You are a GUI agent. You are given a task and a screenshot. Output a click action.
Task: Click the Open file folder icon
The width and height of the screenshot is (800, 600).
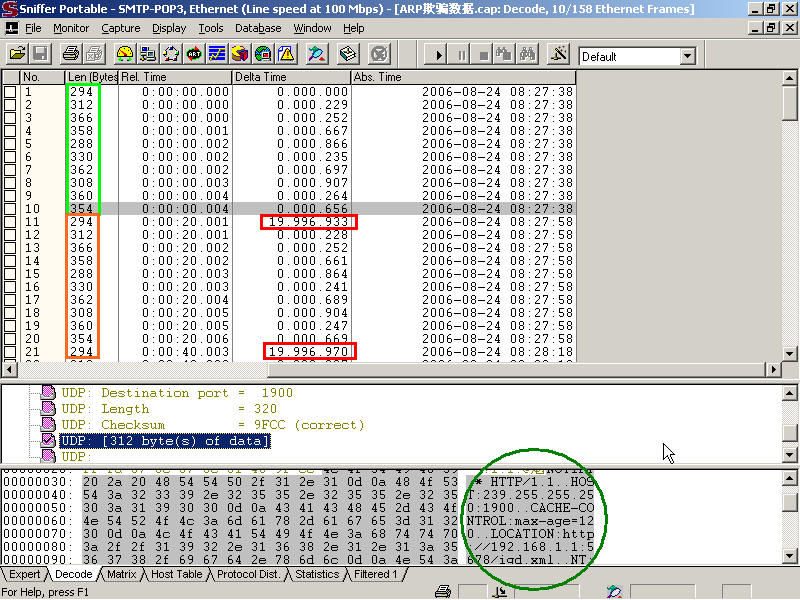coord(18,54)
